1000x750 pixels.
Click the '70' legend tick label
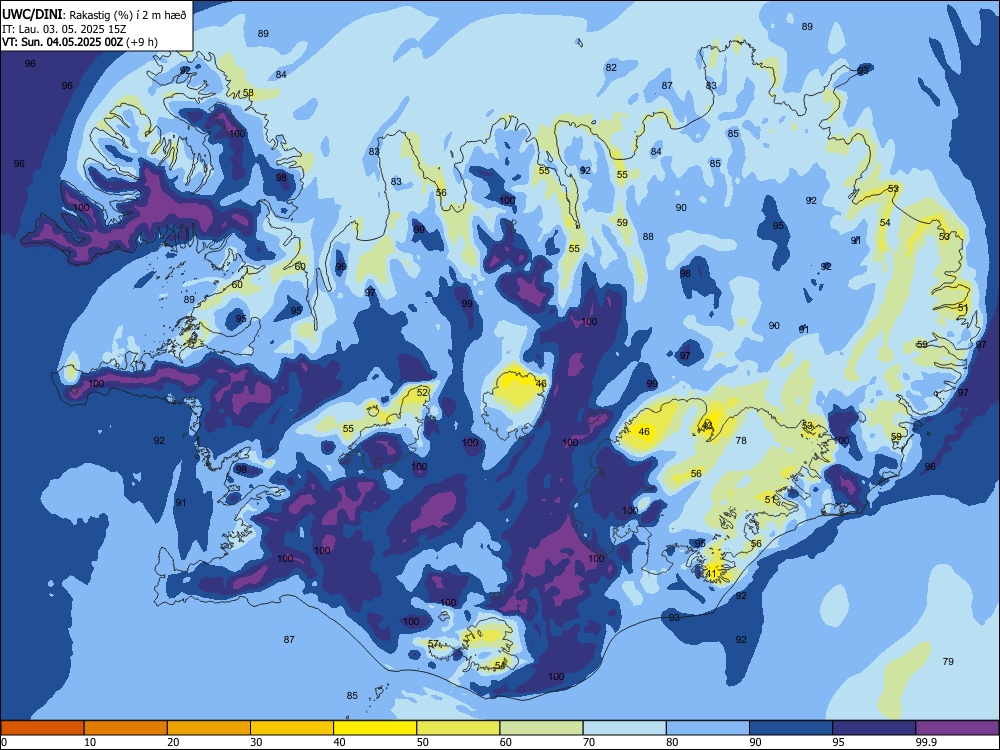(x=589, y=742)
